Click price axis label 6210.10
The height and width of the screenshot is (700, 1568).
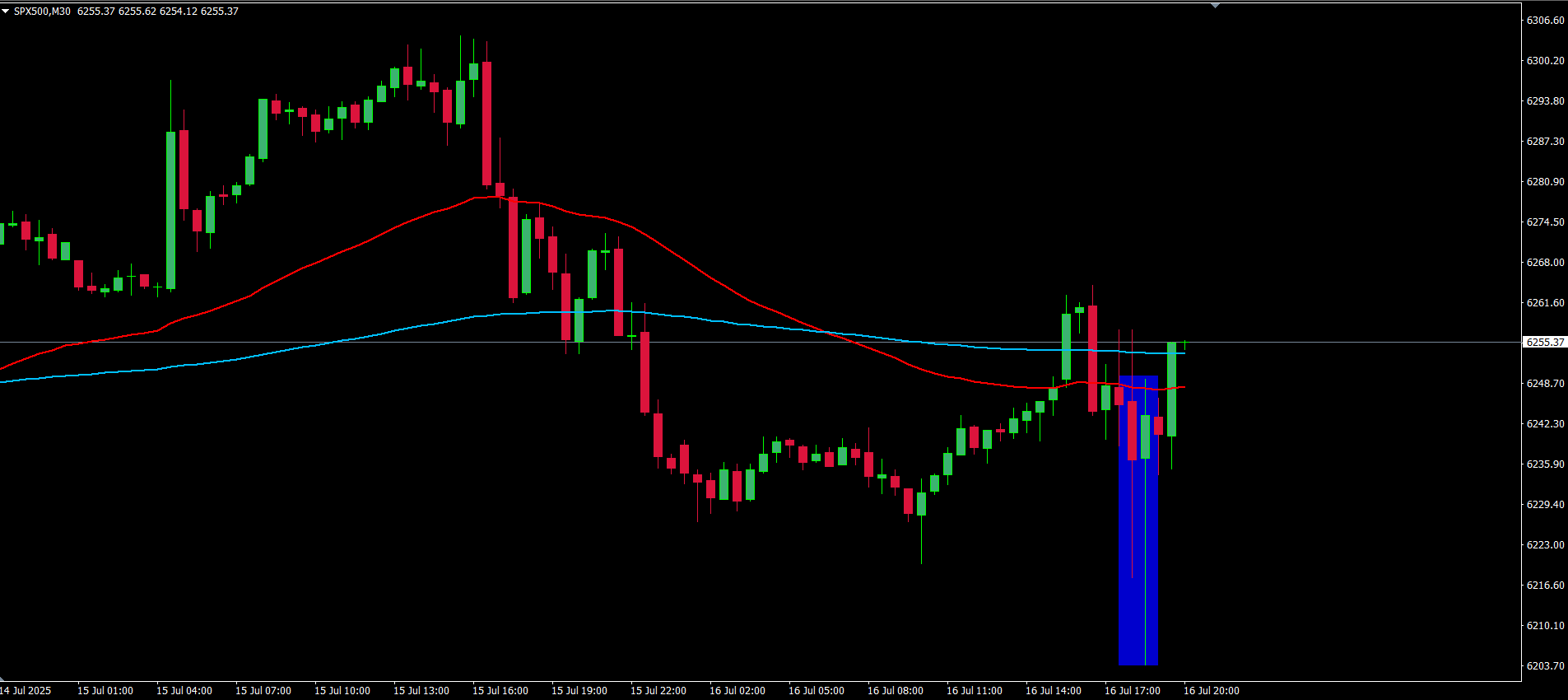point(1545,626)
